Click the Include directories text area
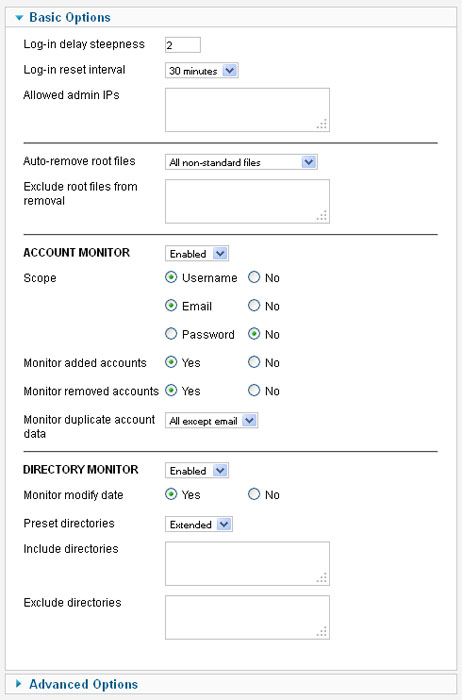This screenshot has height=700, width=462. [247, 563]
